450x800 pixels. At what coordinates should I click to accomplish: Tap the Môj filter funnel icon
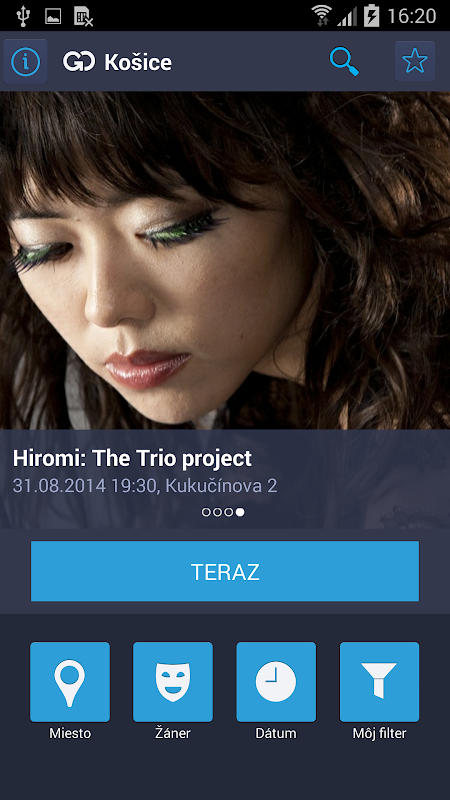click(x=380, y=682)
